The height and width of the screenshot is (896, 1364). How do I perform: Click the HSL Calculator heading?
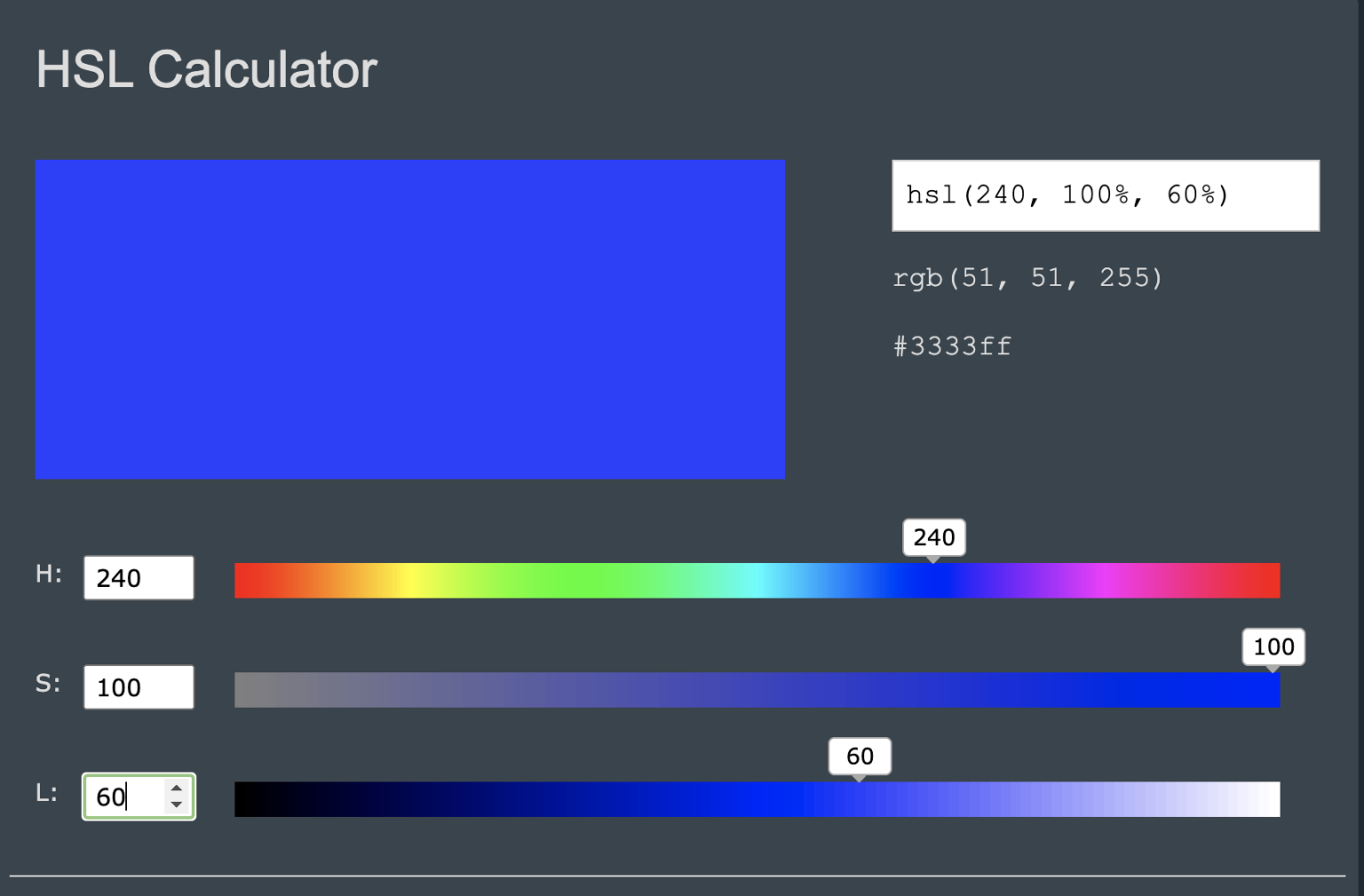206,69
